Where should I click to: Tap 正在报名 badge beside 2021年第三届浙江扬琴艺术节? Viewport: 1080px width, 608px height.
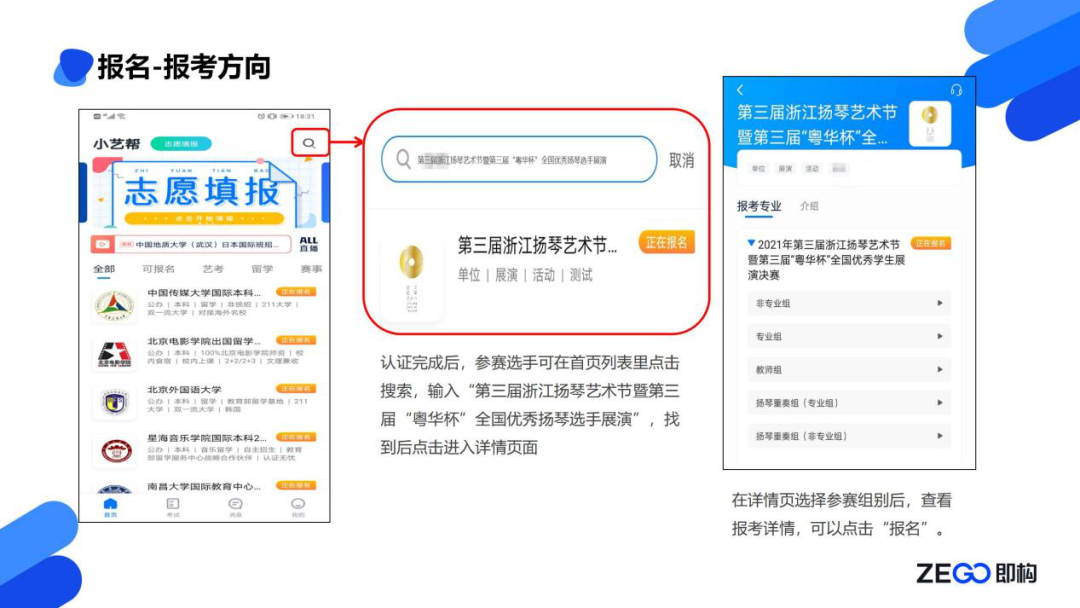[x=931, y=243]
